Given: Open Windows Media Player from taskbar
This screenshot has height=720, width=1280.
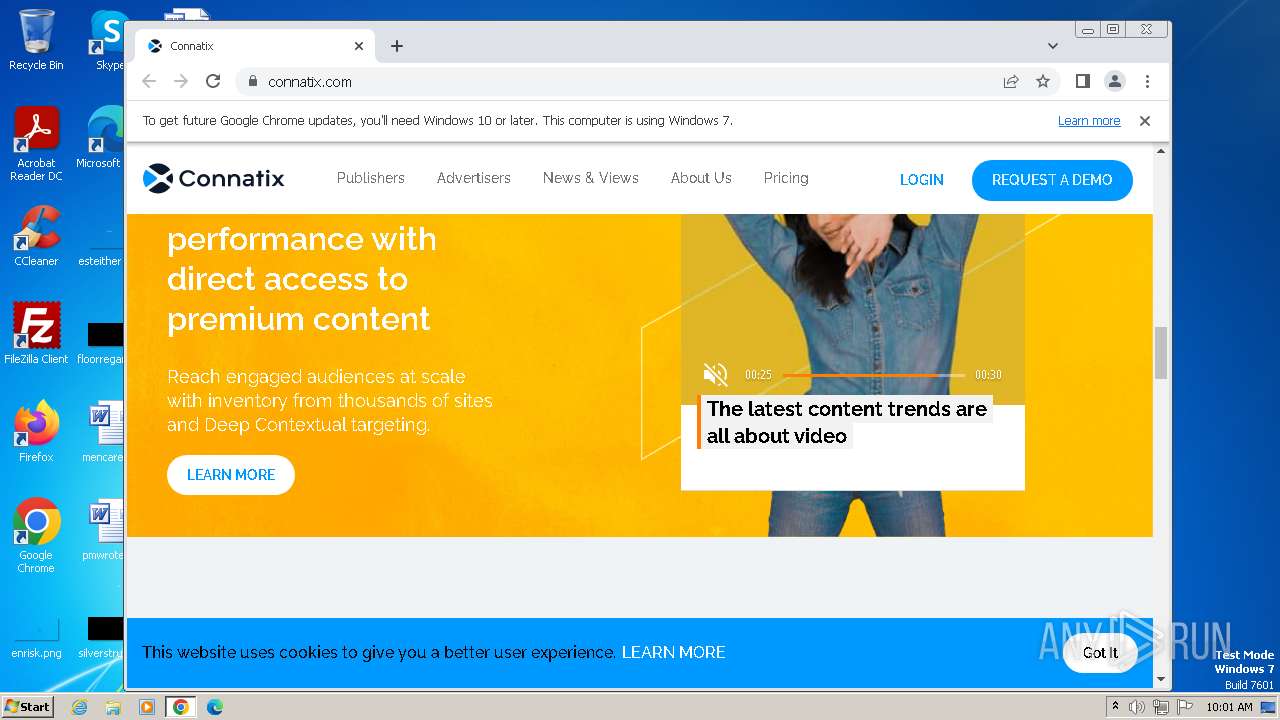Looking at the screenshot, I should click(x=147, y=707).
